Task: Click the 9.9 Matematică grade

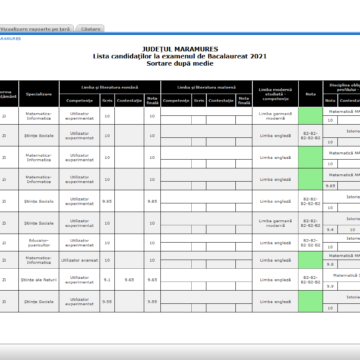Action: coord(330,286)
